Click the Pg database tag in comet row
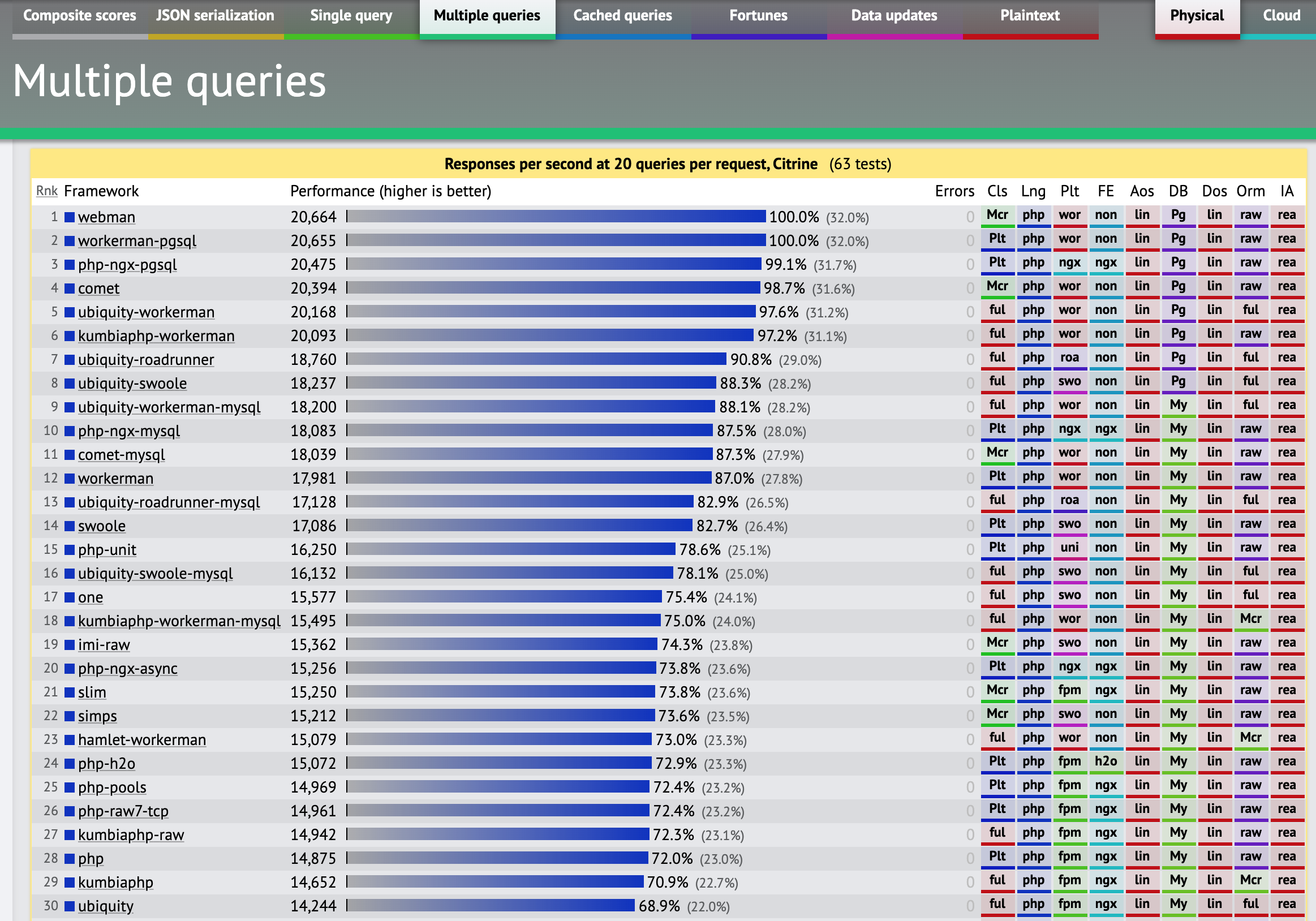 click(1179, 288)
